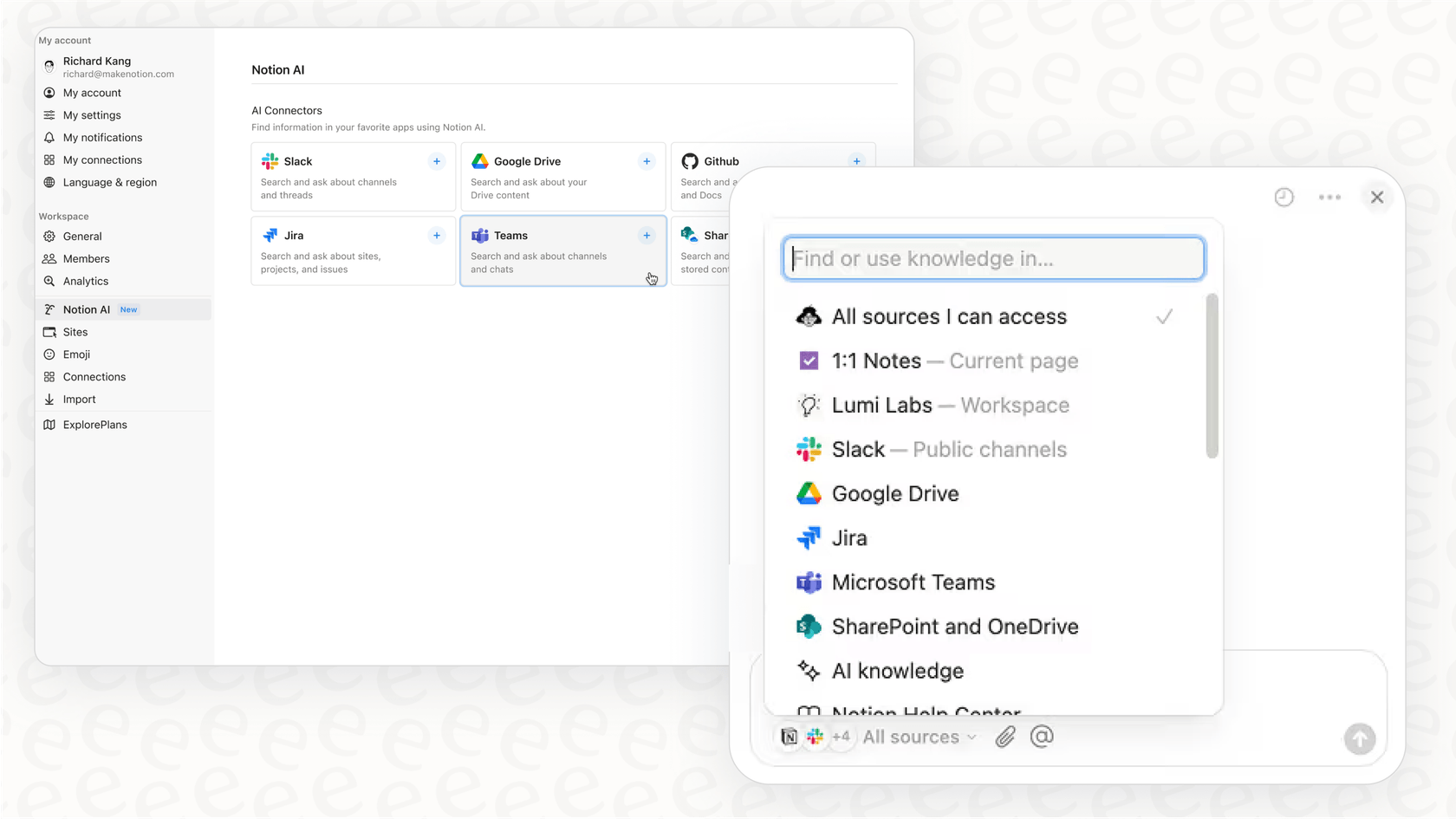Image resolution: width=1456 pixels, height=819 pixels.
Task: Open the chat history clock icon
Action: pos(1284,197)
